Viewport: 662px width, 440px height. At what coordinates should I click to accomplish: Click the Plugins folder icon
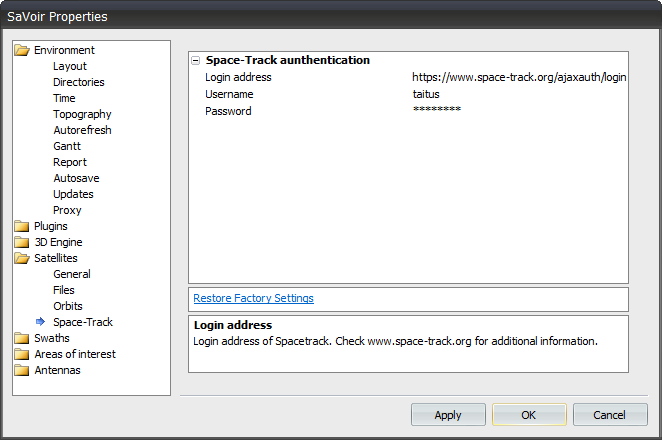point(22,226)
